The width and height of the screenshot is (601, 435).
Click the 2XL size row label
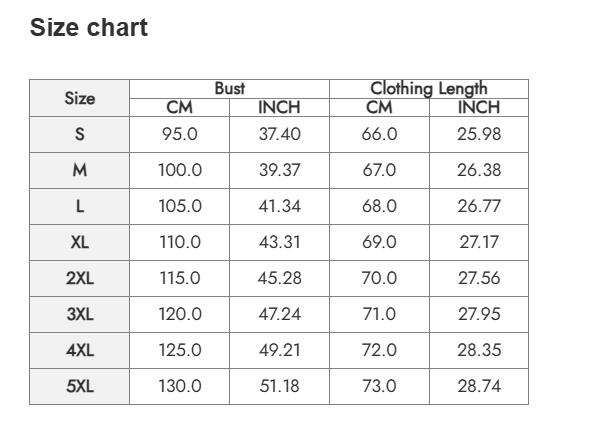click(80, 278)
